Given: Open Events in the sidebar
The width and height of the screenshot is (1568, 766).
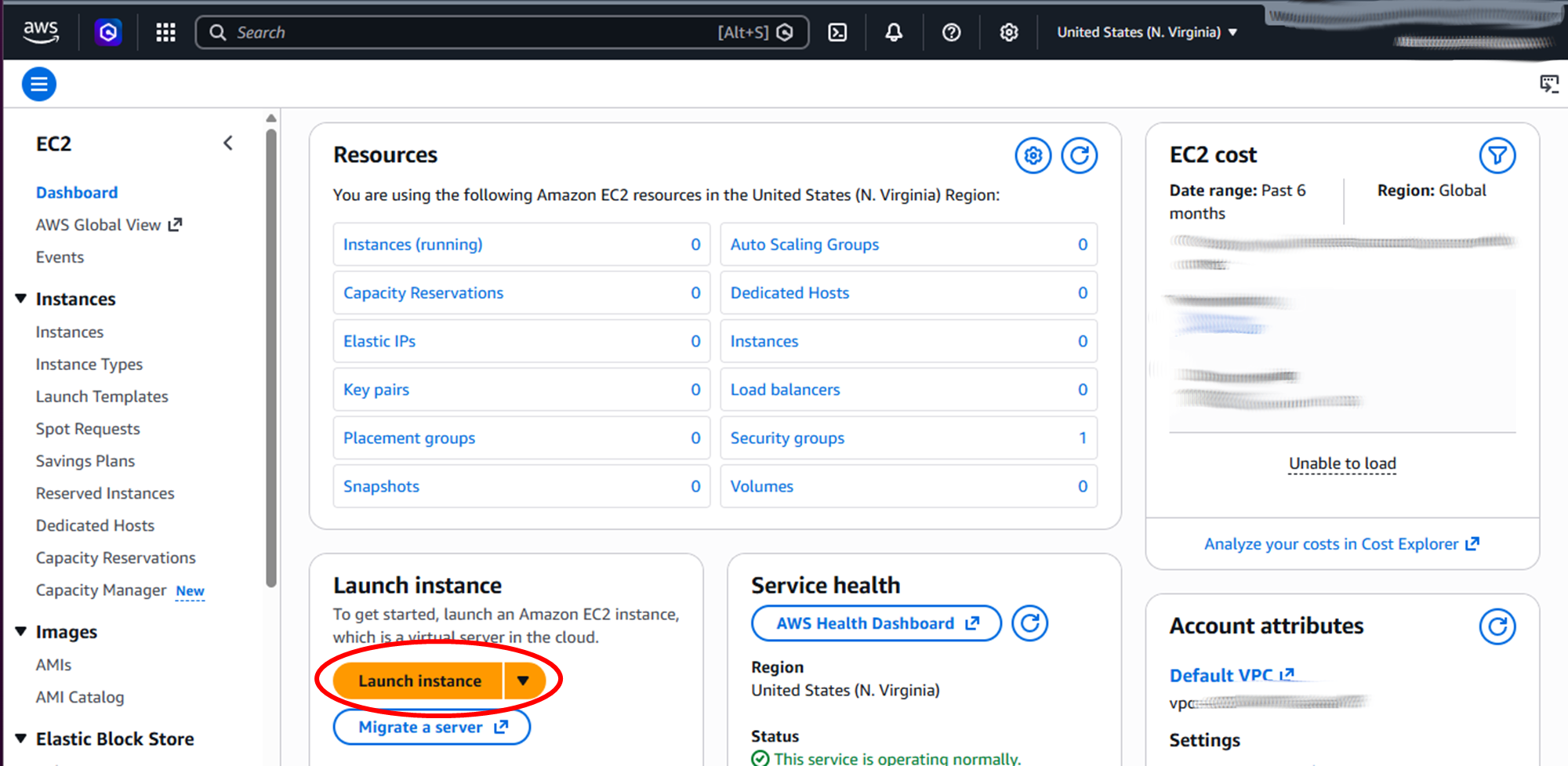Looking at the screenshot, I should coord(60,257).
